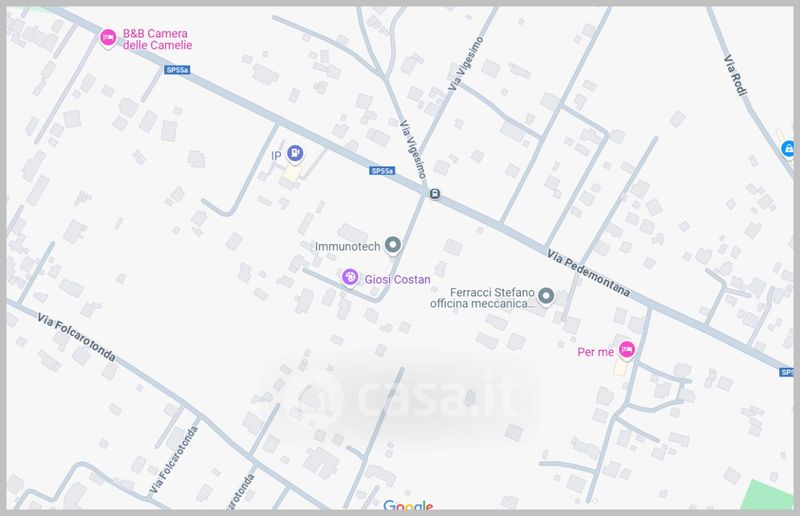Click the Google logo at bottom
Image resolution: width=800 pixels, height=516 pixels.
[408, 505]
